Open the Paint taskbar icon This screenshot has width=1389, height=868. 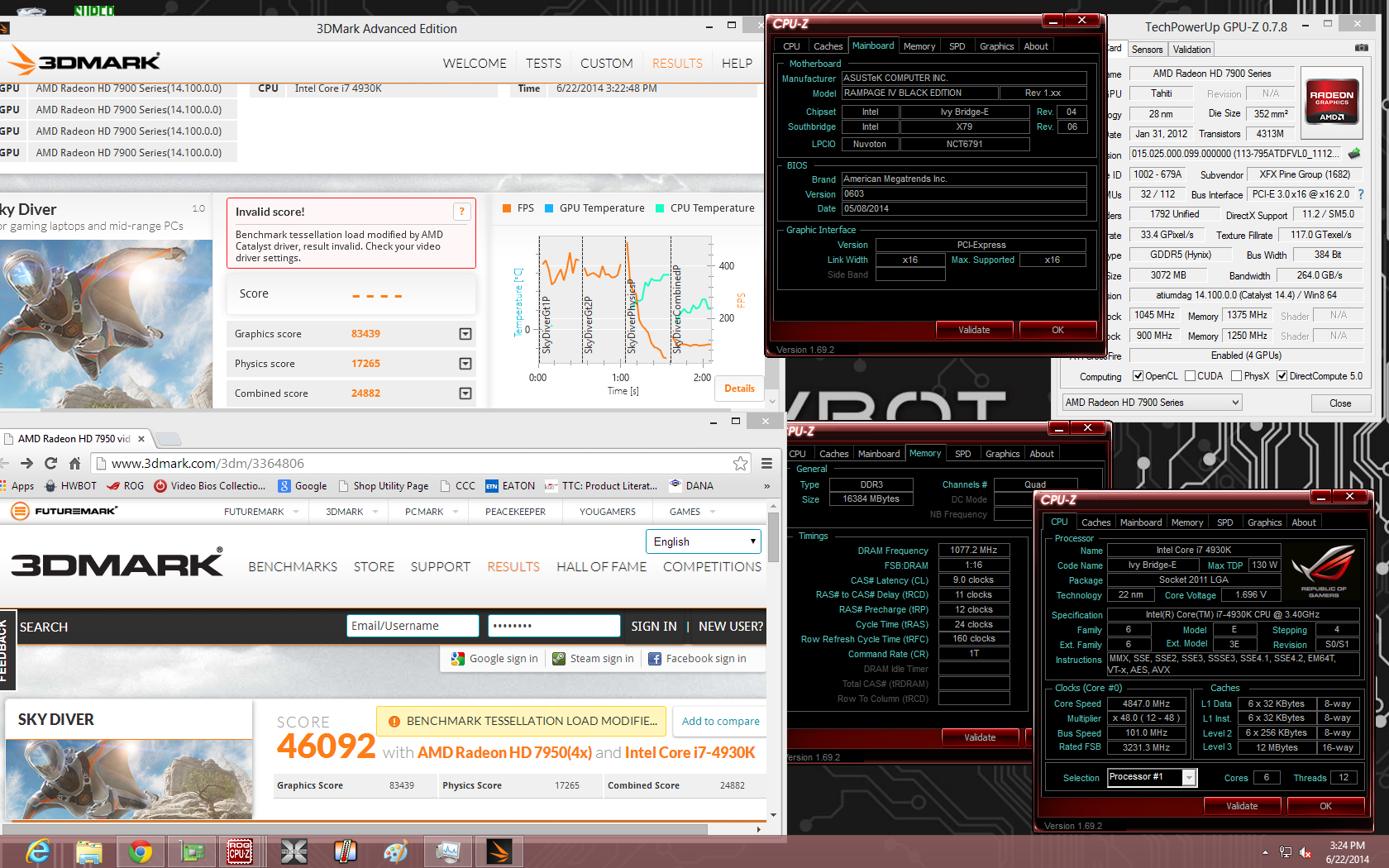point(397,851)
